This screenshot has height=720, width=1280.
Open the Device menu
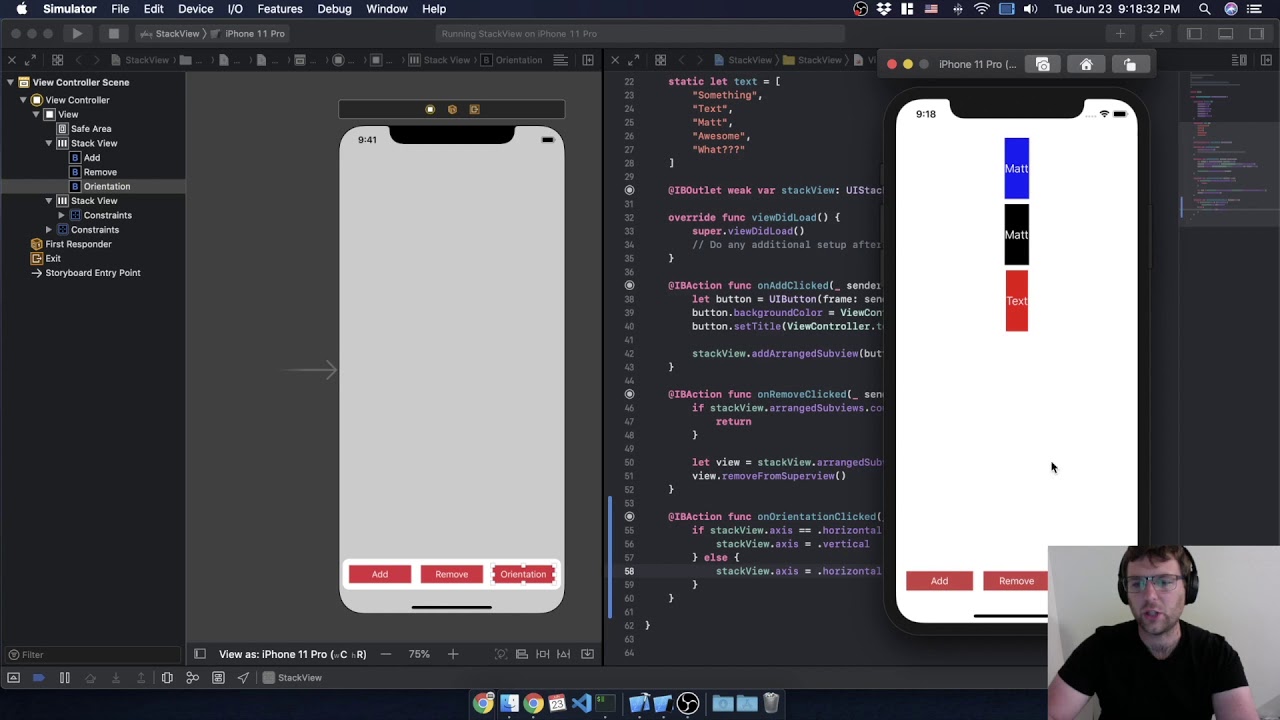tap(196, 9)
